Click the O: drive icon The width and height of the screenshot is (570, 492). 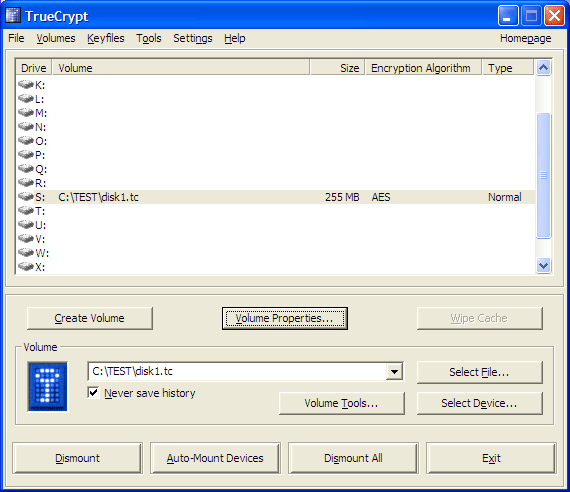click(x=26, y=141)
